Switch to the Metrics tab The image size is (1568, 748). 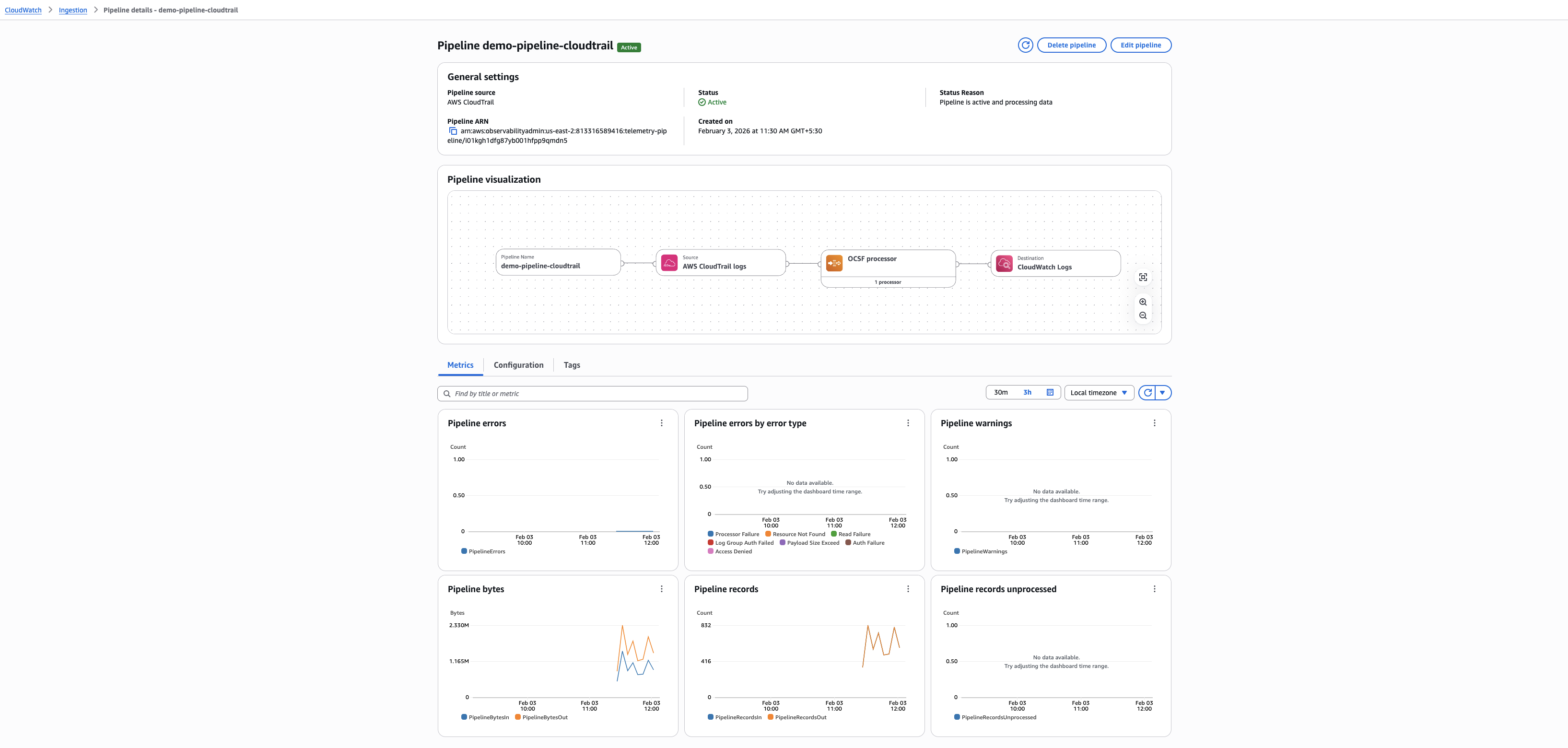click(x=460, y=365)
